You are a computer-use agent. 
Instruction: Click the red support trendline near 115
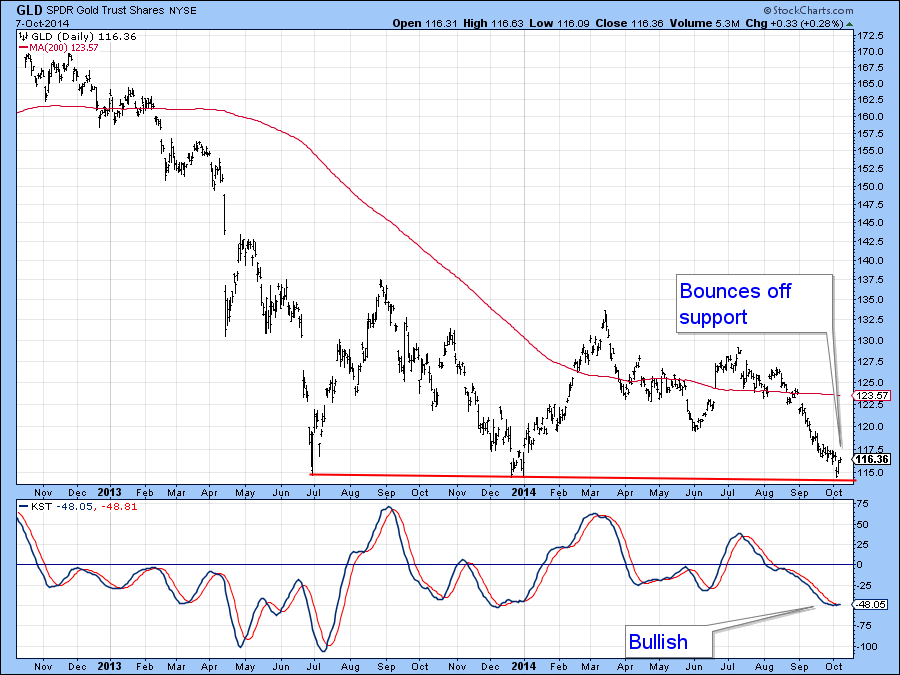[x=583, y=477]
